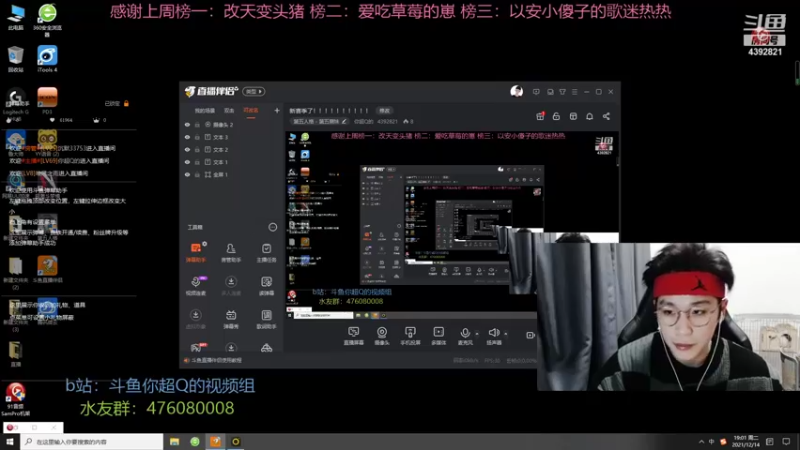Open the 歌词助手 tool
The width and height of the screenshot is (800, 450).
click(x=266, y=319)
